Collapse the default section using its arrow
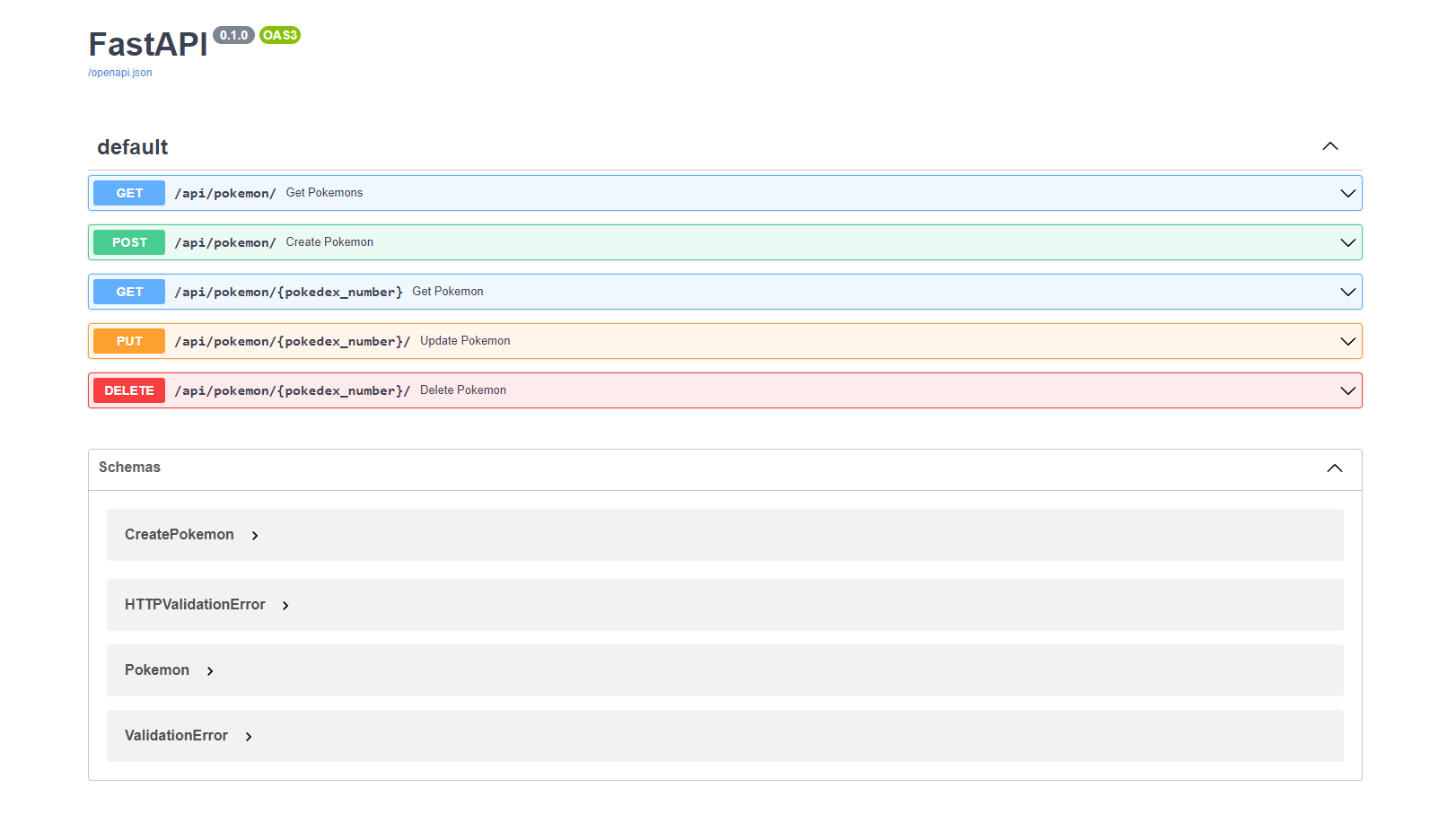 (1330, 145)
